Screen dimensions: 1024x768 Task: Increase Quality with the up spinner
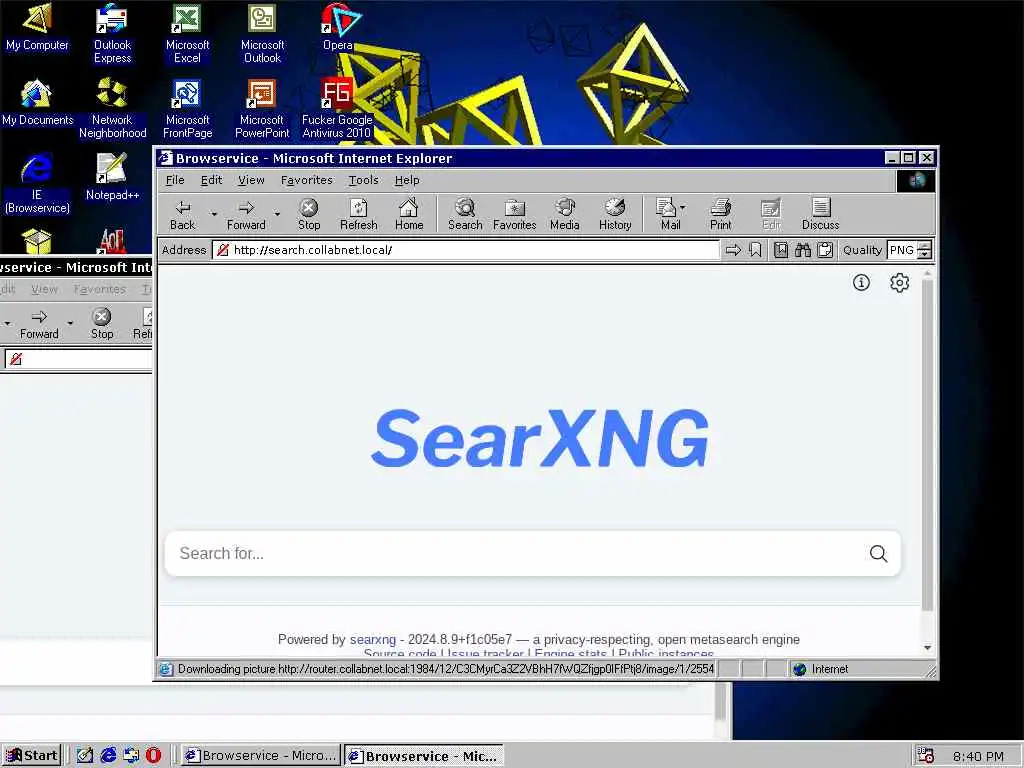[x=924, y=246]
